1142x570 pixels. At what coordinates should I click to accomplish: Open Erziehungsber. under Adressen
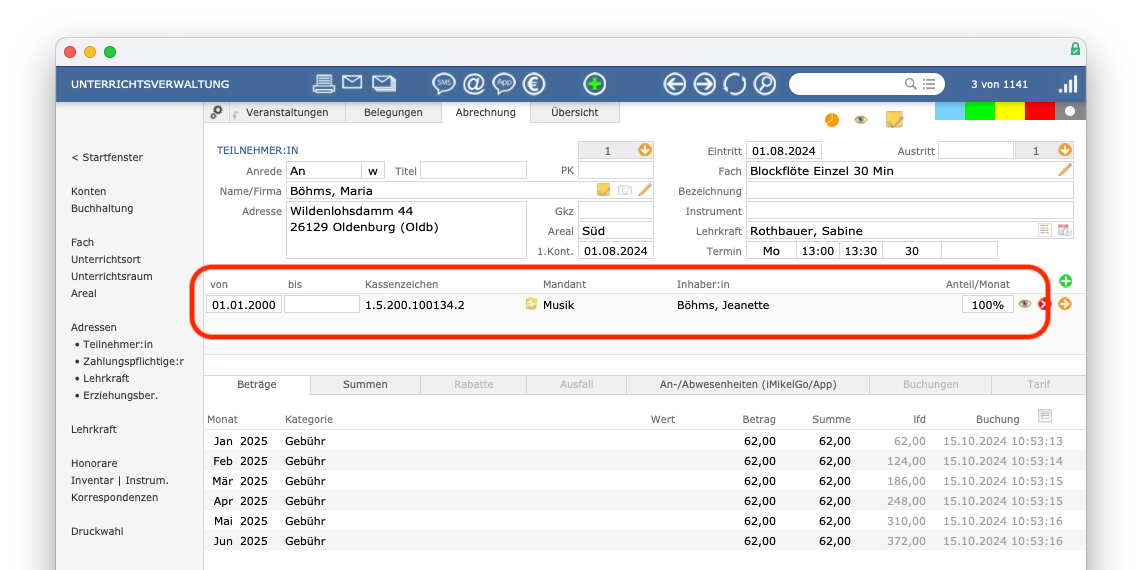coord(120,395)
